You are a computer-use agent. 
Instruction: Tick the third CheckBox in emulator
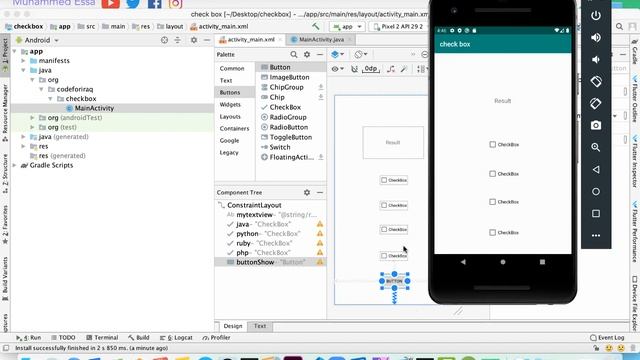point(493,202)
